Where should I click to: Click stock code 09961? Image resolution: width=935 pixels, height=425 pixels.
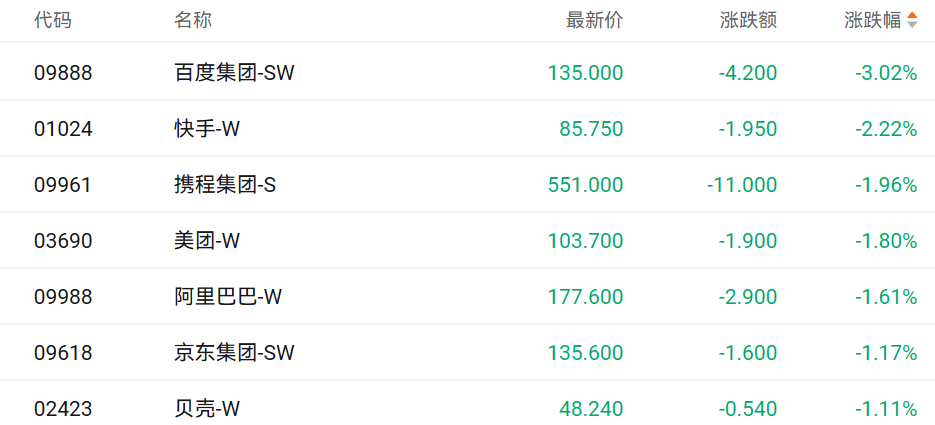pyautogui.click(x=63, y=184)
